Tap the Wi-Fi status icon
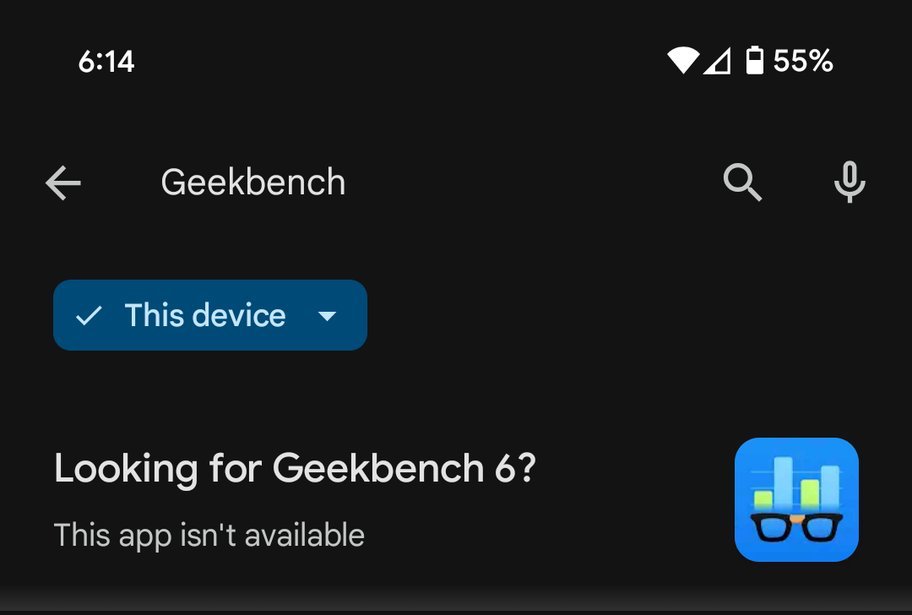This screenshot has width=912, height=615. [x=683, y=62]
